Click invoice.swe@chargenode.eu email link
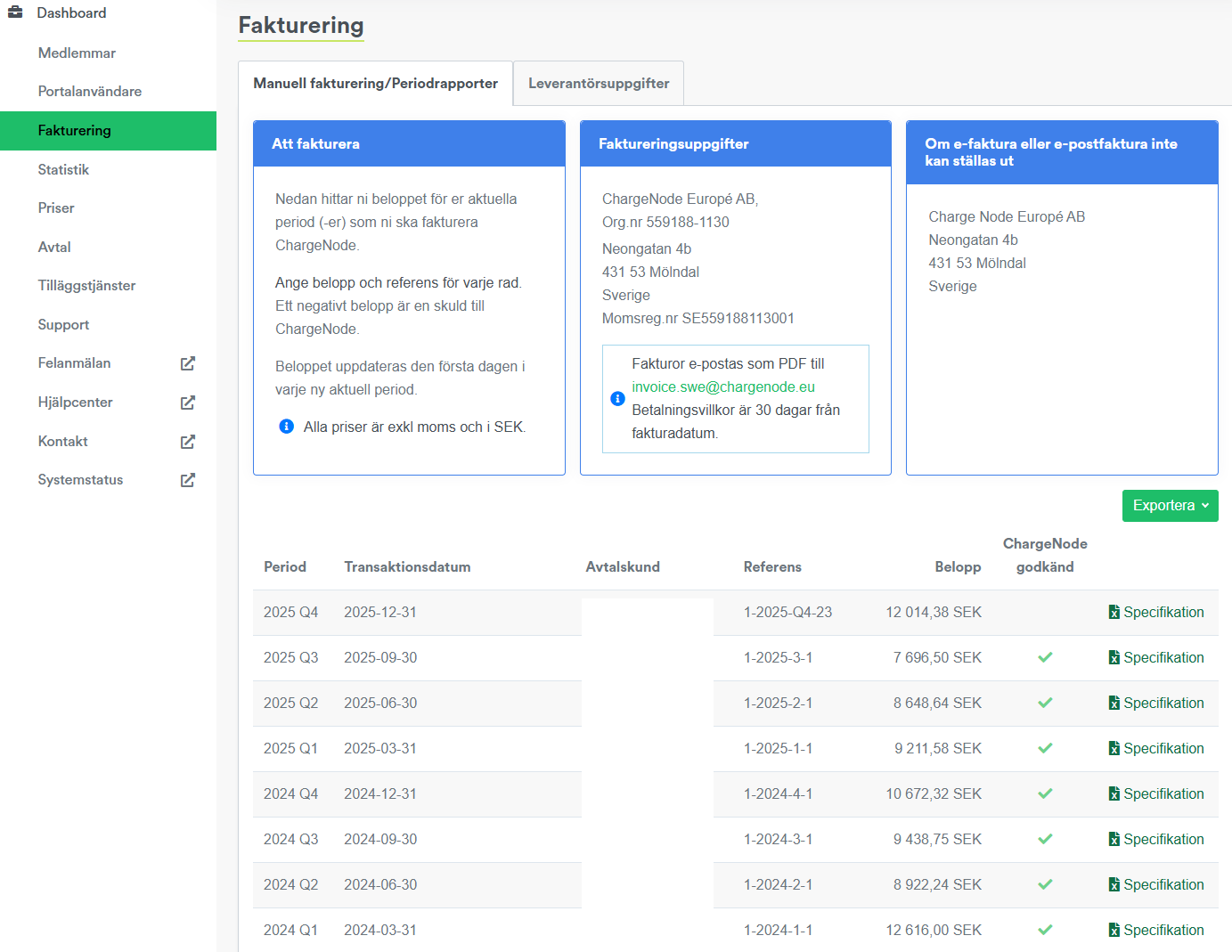 tap(723, 387)
